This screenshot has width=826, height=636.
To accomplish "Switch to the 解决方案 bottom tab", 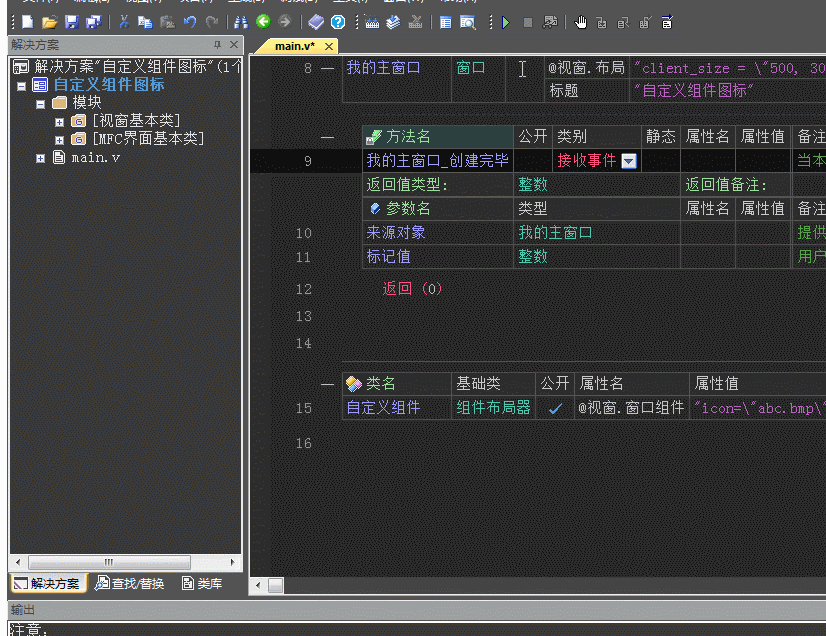I will pos(48,583).
